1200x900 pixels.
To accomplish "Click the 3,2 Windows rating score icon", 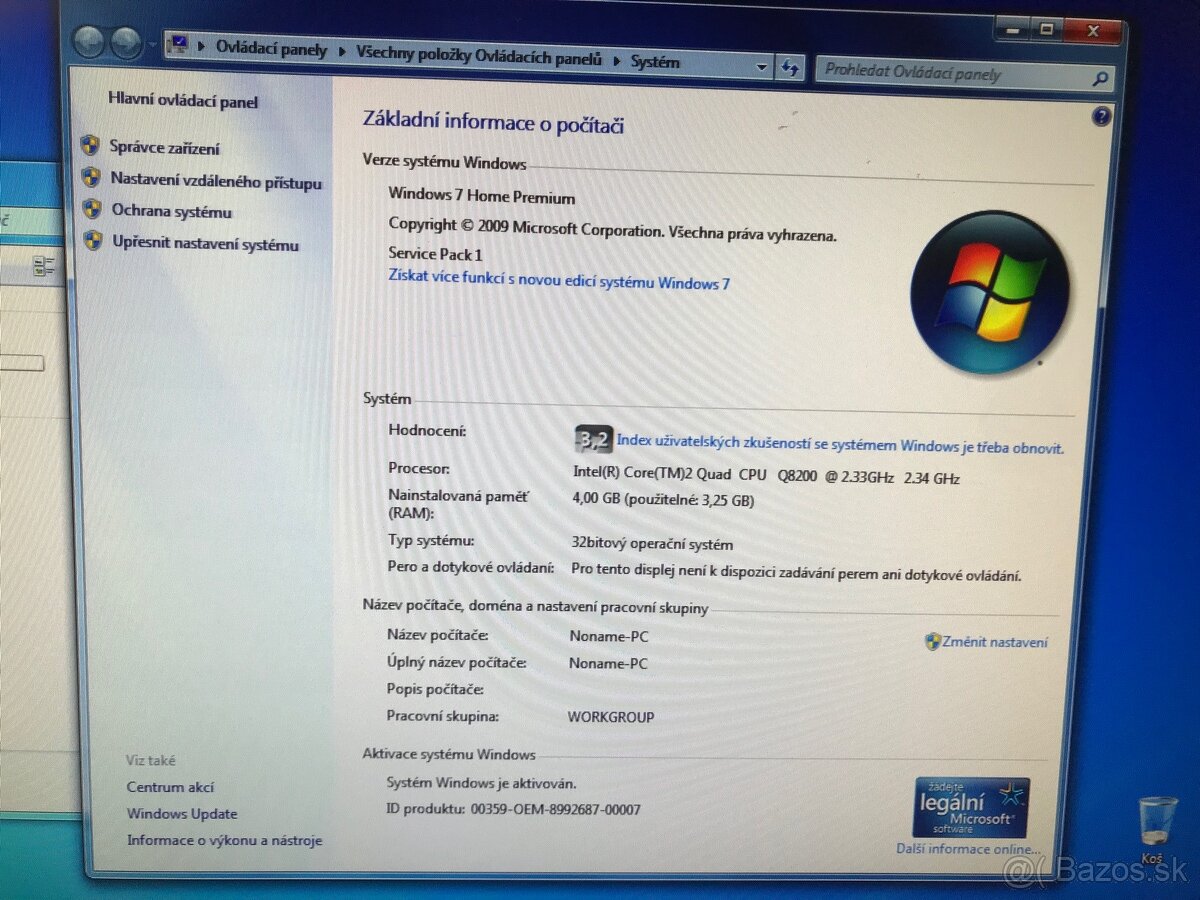I will (592, 439).
